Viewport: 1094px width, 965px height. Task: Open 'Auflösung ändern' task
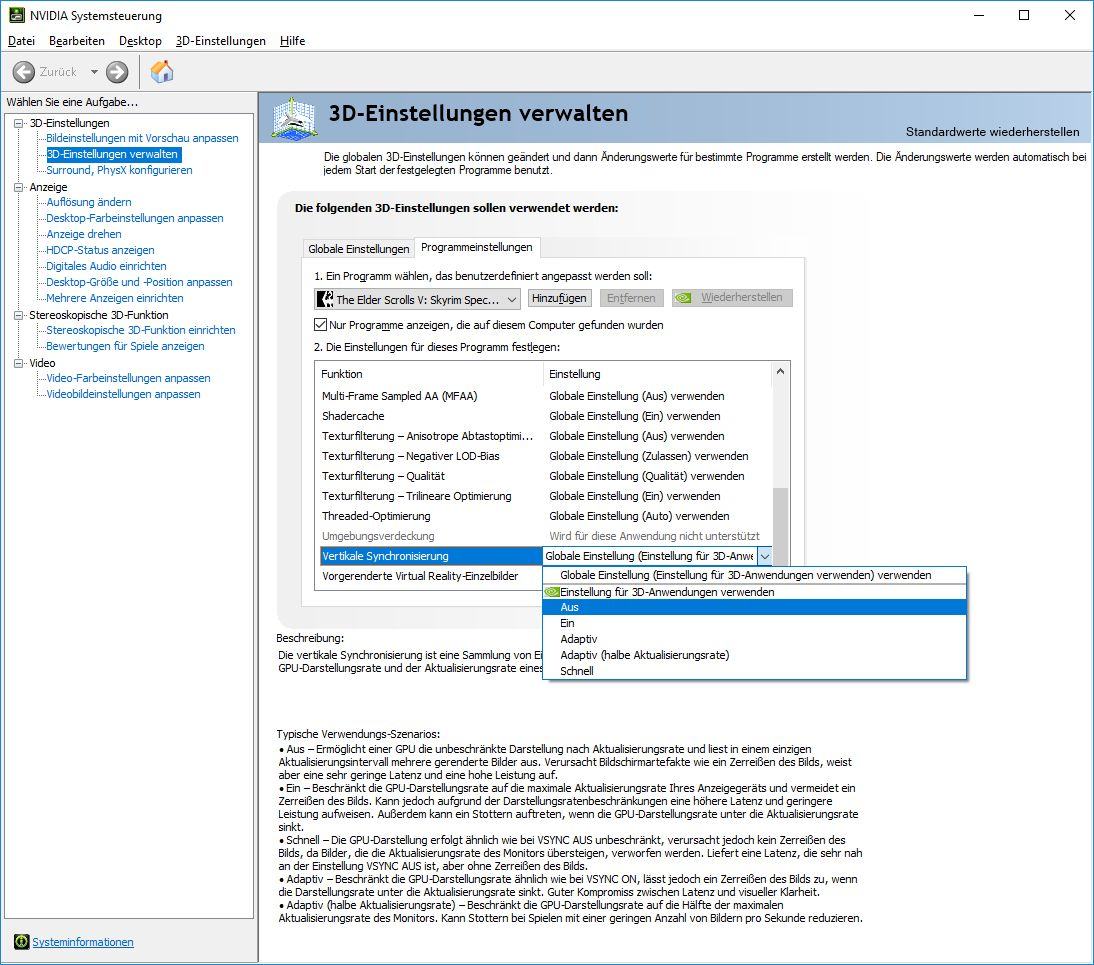pyautogui.click(x=89, y=202)
